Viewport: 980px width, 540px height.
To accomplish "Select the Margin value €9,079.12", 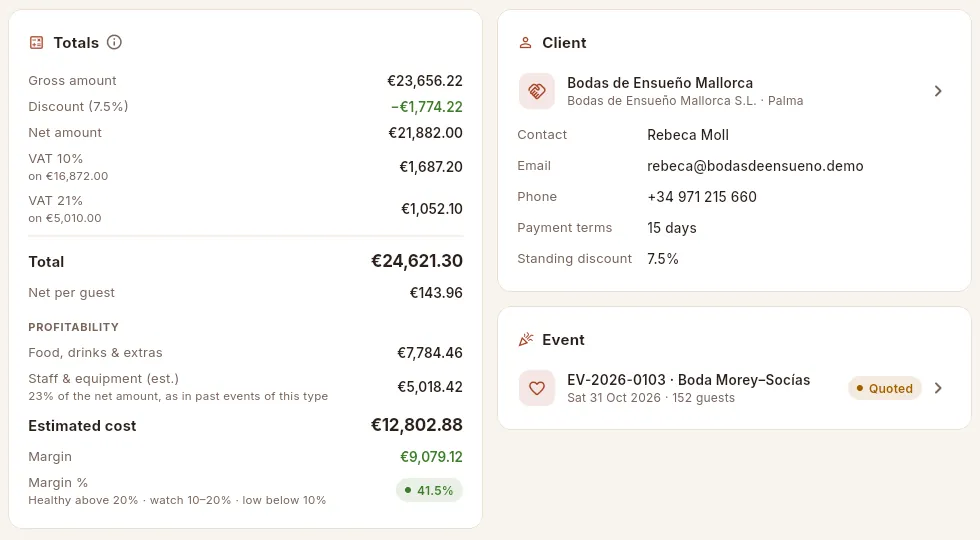I will pyautogui.click(x=431, y=457).
